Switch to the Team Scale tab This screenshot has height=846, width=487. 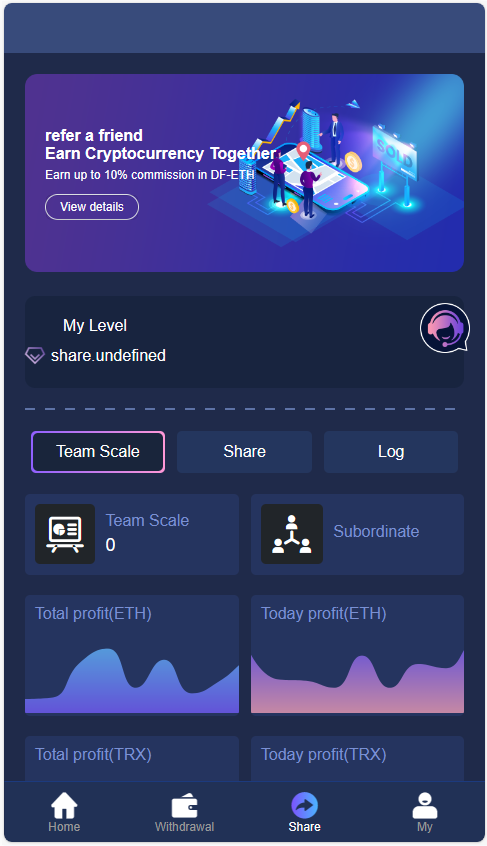pyautogui.click(x=98, y=452)
